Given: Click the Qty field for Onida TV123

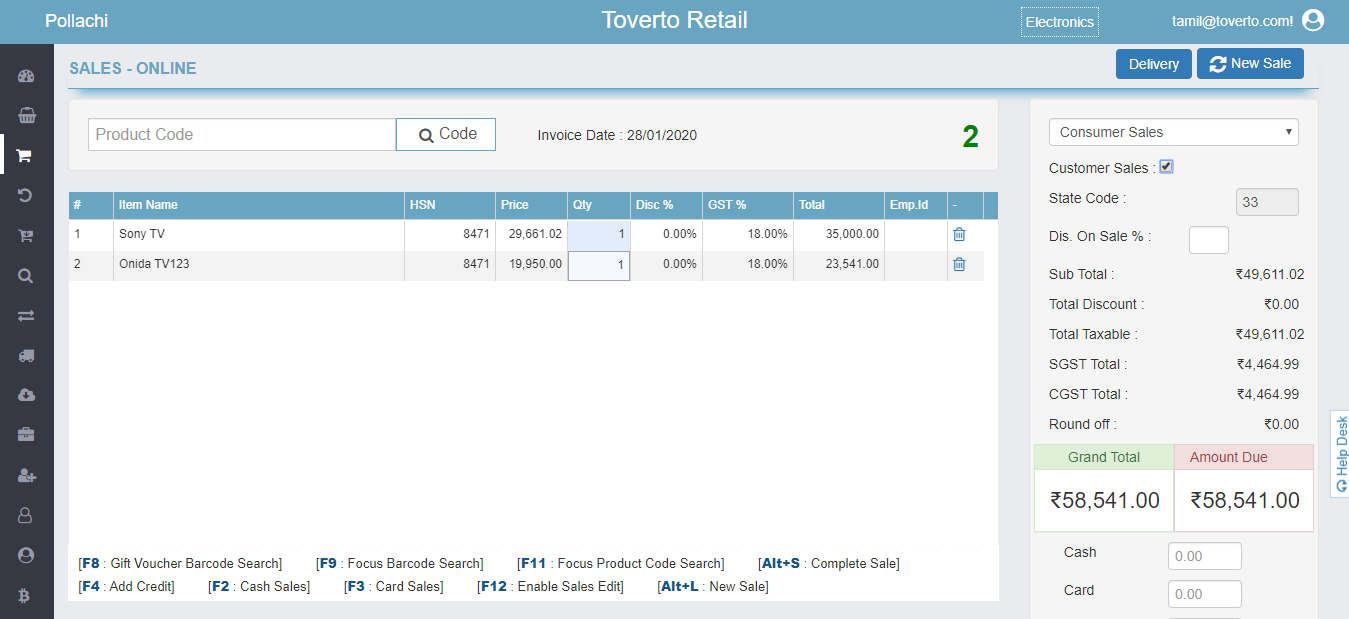Looking at the screenshot, I should [x=598, y=265].
